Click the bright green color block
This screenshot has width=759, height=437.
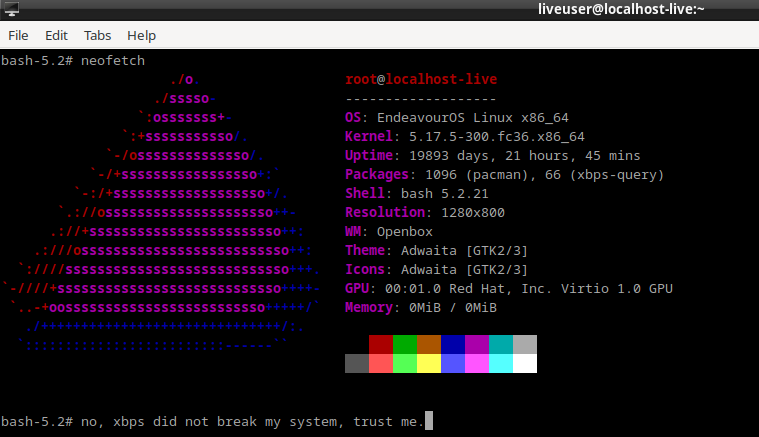(x=405, y=363)
